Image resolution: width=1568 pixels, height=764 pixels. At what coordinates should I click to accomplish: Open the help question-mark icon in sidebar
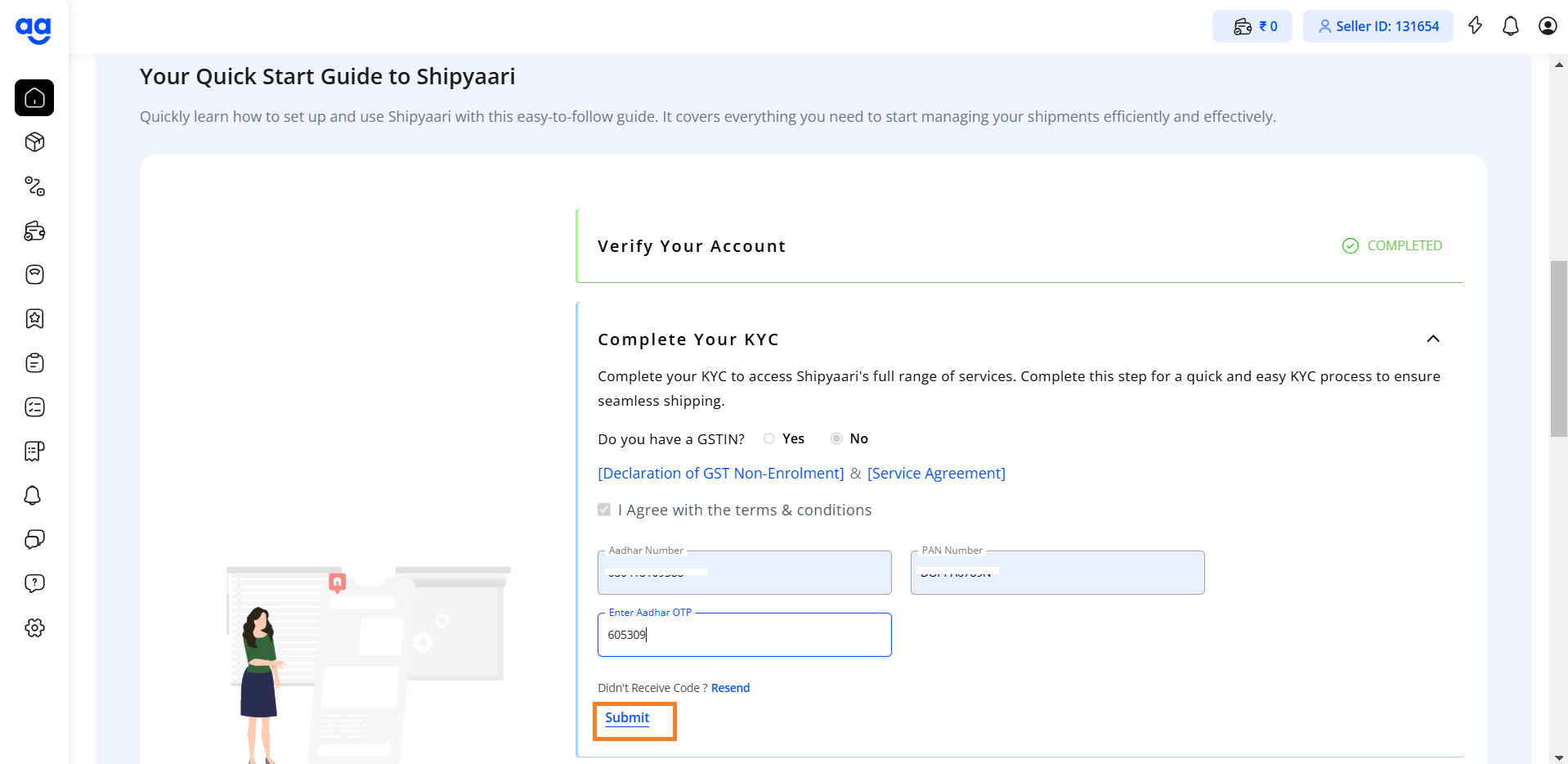(34, 583)
